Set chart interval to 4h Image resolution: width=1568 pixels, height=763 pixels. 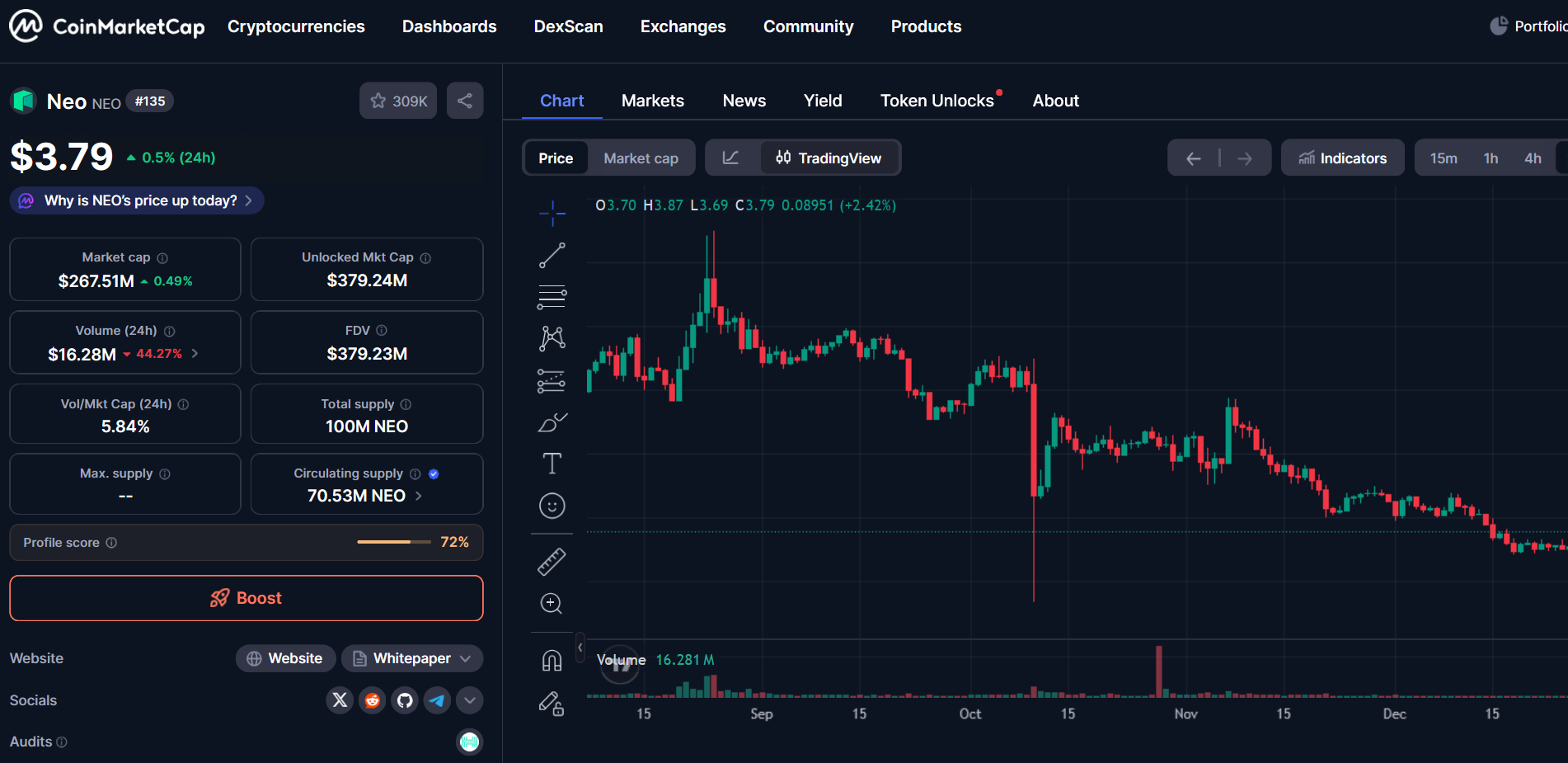[1533, 158]
